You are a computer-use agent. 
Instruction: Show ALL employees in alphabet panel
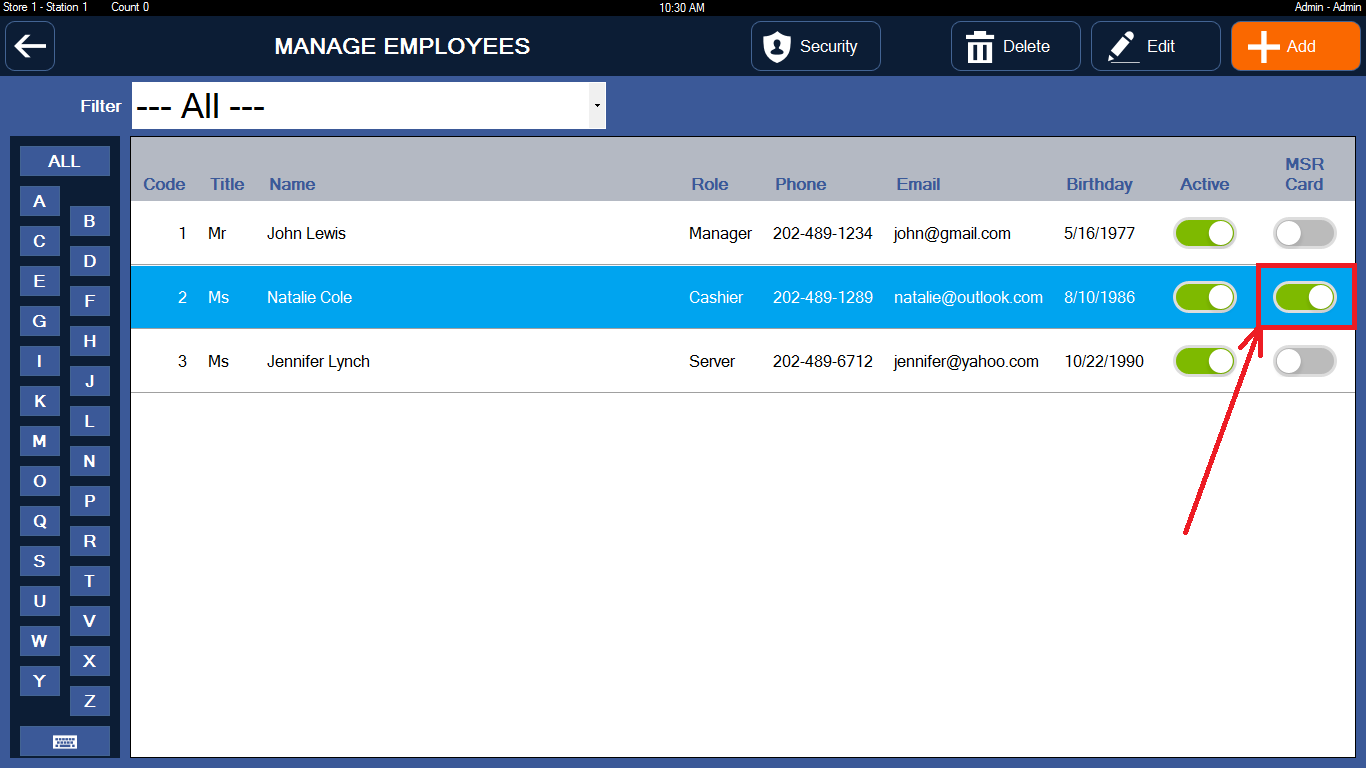(x=65, y=161)
